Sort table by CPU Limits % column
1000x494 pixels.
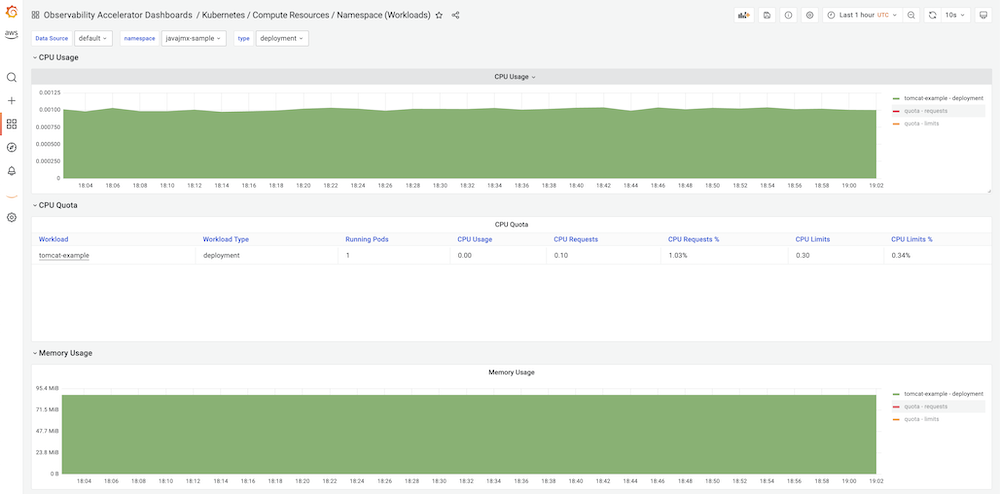912,240
